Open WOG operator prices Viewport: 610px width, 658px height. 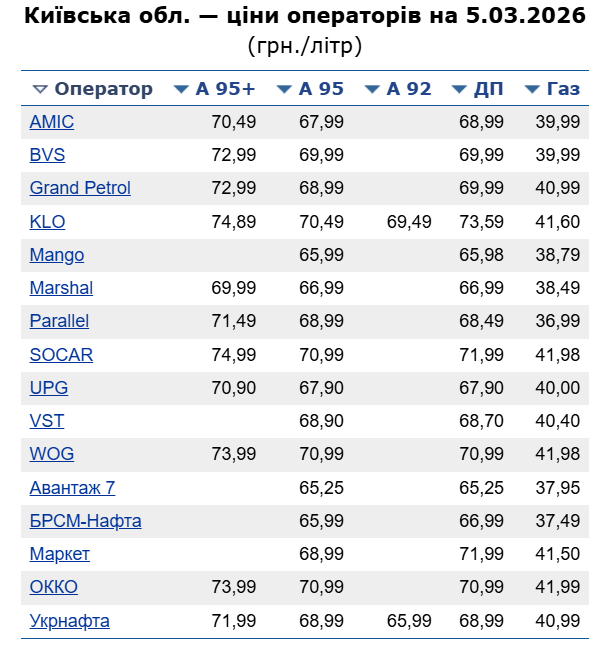(52, 454)
